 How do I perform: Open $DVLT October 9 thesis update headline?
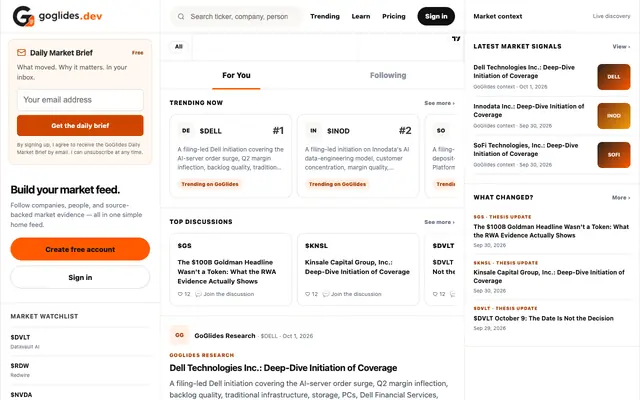click(543, 318)
